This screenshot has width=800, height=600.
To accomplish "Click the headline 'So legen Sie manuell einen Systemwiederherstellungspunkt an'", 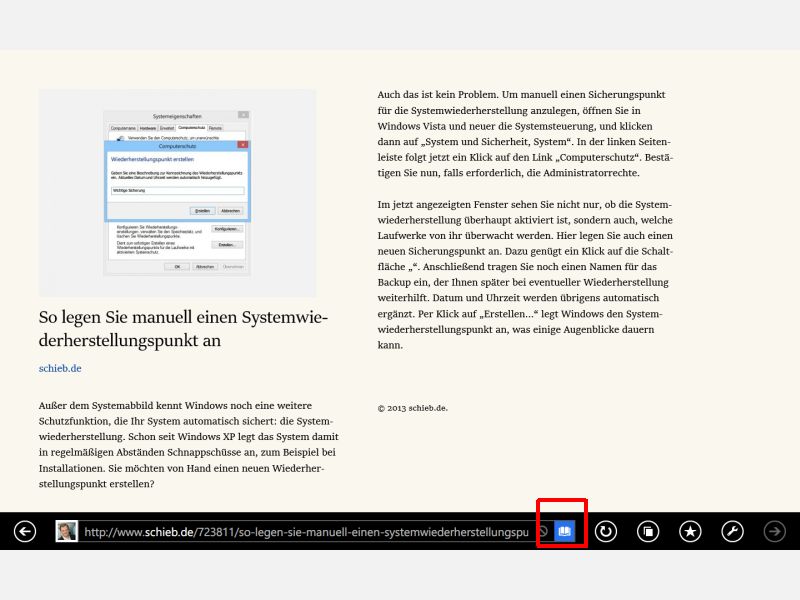I will tap(183, 329).
